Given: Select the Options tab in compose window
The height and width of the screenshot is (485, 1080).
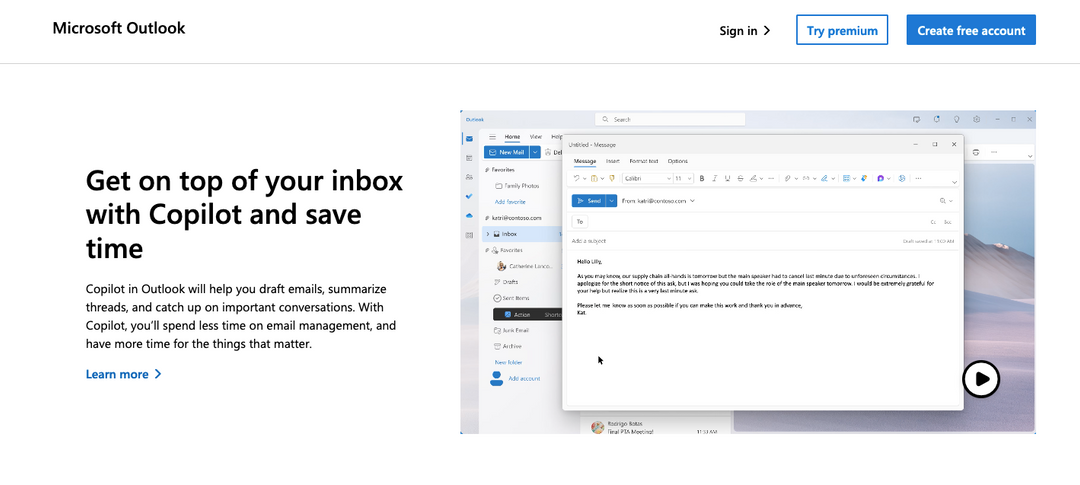Looking at the screenshot, I should tap(677, 161).
